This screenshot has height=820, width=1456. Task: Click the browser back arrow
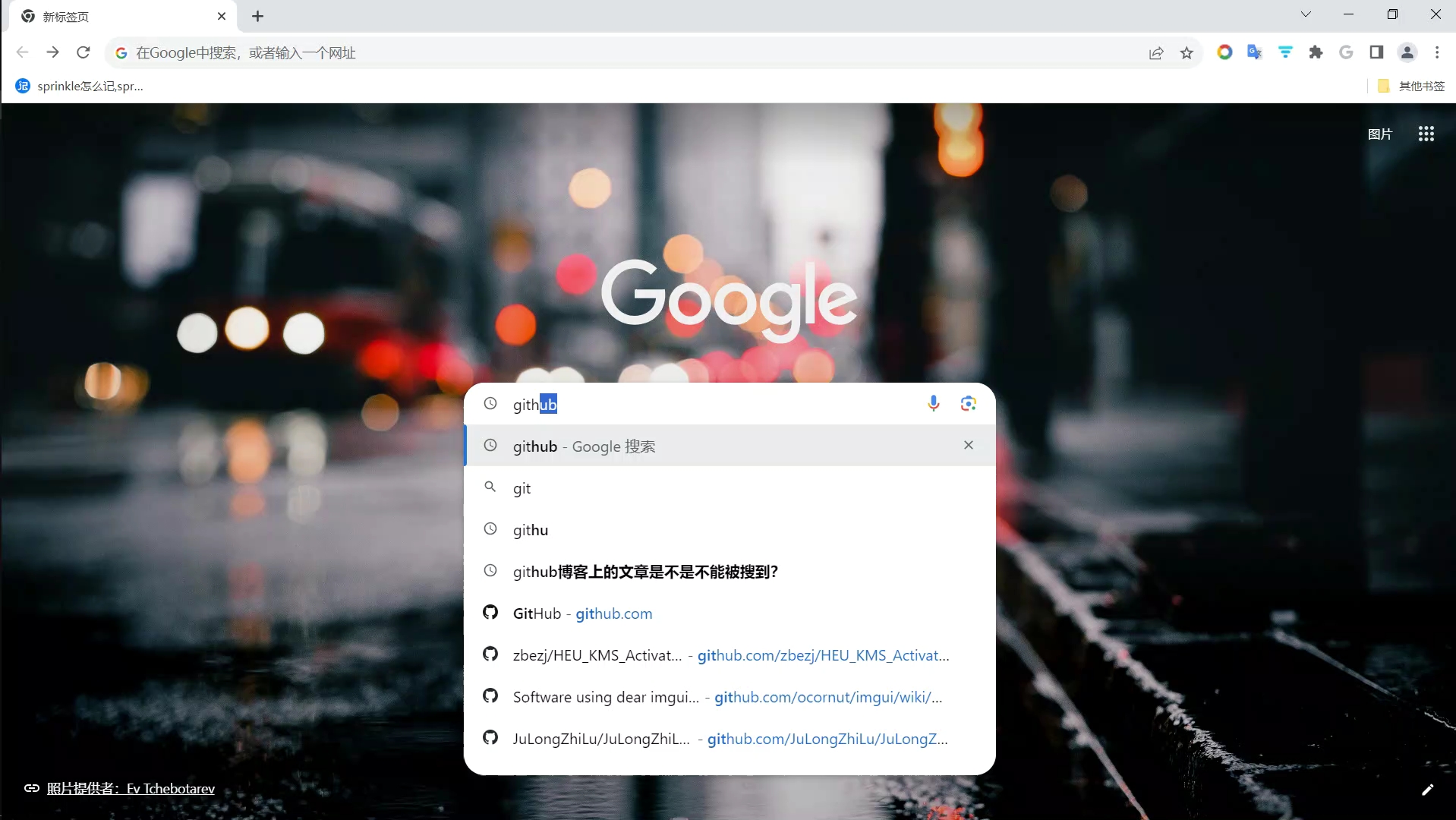click(x=22, y=52)
